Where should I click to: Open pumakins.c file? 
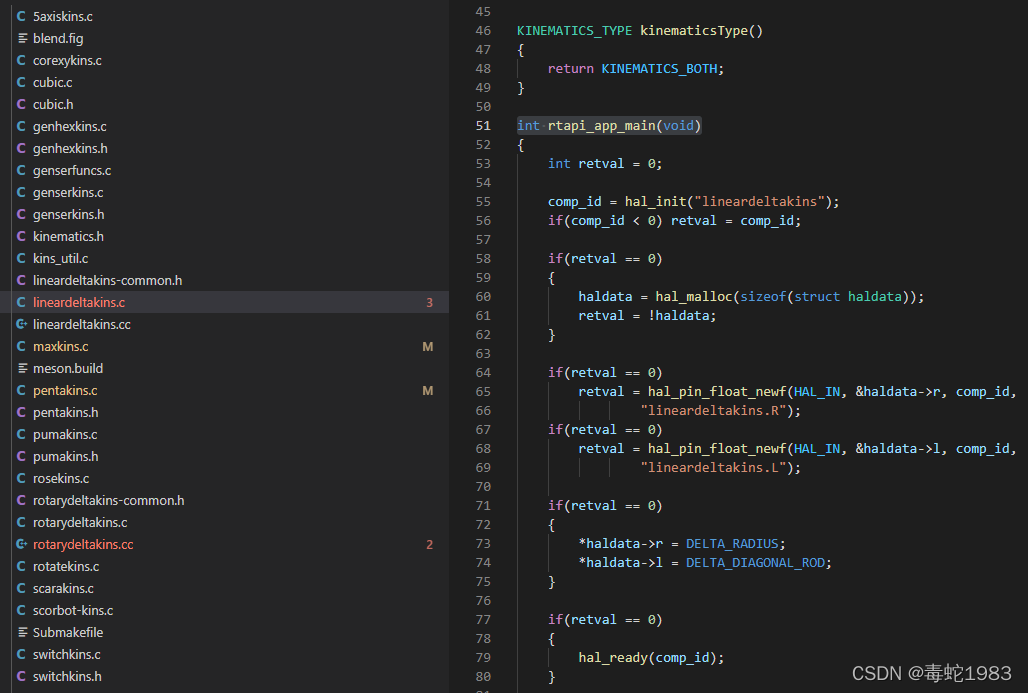pyautogui.click(x=66, y=434)
